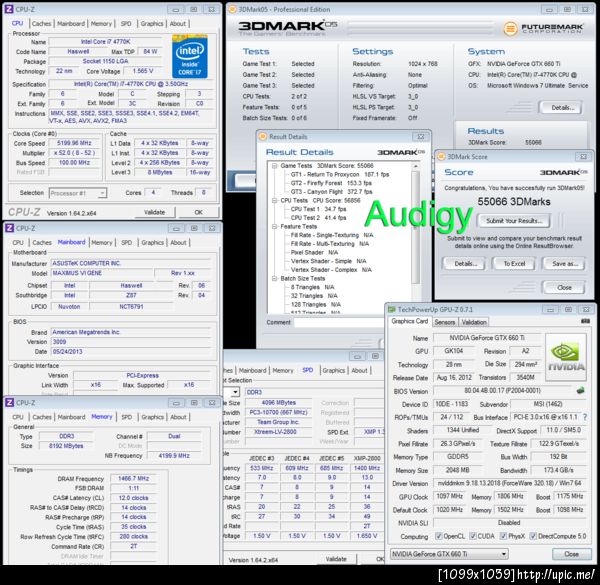
Task: Click Validate in the SPD CPU-Z window
Action: 336,559
